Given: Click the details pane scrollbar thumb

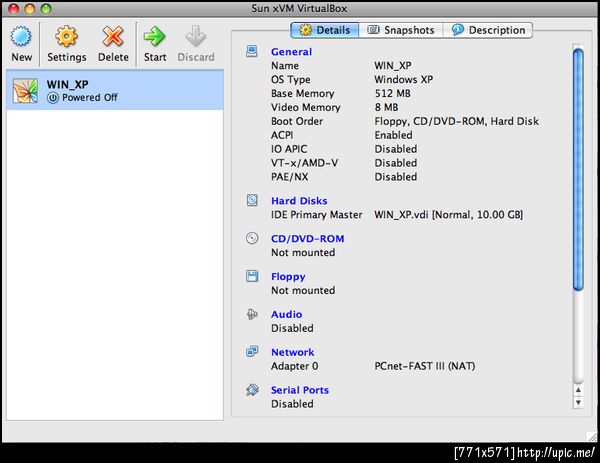Looking at the screenshot, I should pos(578,170).
